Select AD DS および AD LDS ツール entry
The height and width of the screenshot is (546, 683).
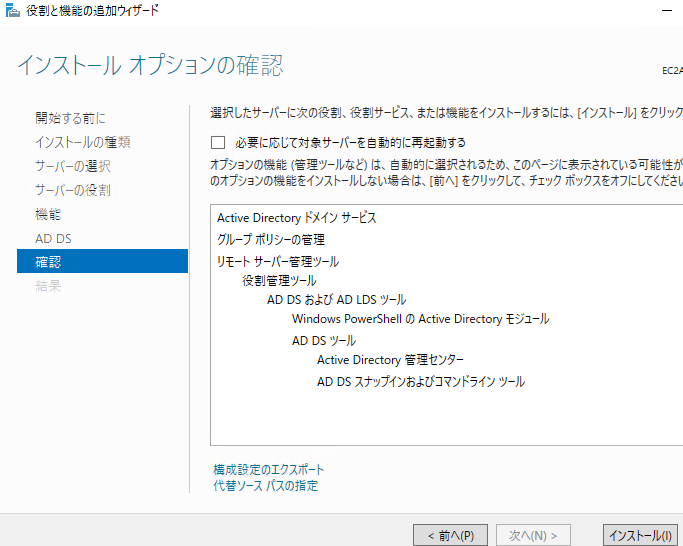336,300
